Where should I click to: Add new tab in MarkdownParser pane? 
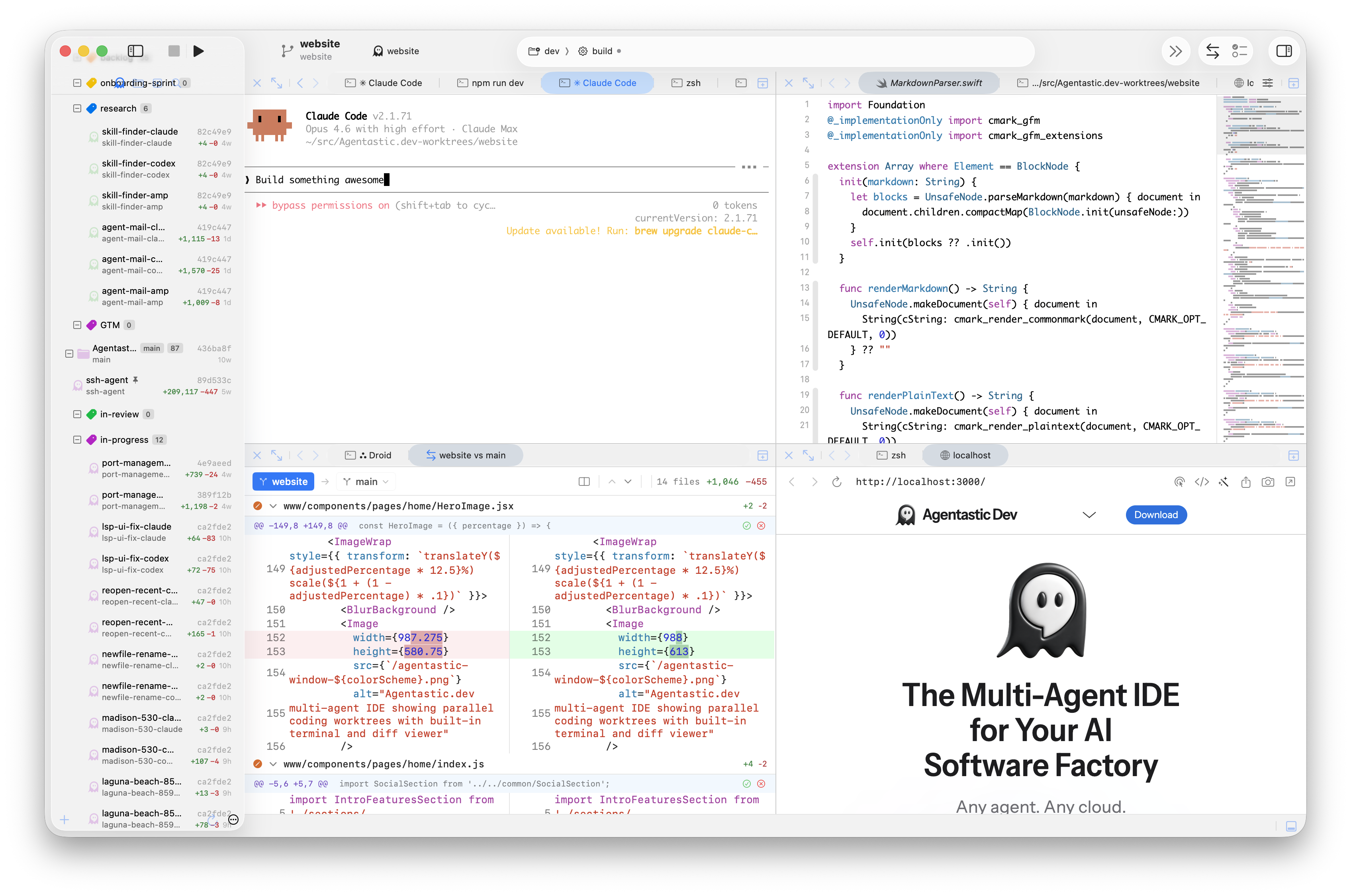click(x=1293, y=83)
